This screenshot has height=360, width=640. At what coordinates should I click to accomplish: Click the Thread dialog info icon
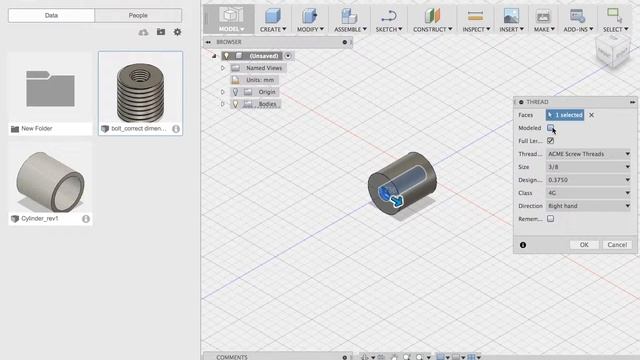[523, 245]
